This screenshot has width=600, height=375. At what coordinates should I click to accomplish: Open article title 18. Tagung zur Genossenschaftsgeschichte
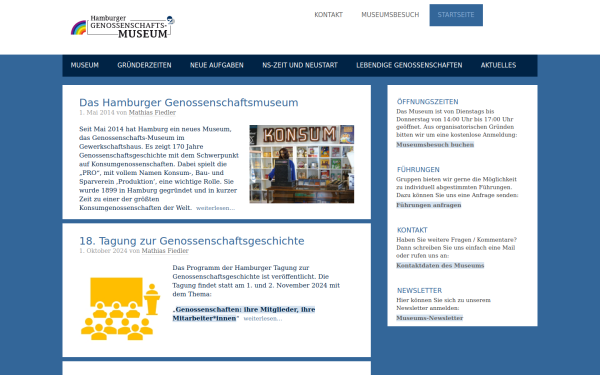click(x=192, y=241)
